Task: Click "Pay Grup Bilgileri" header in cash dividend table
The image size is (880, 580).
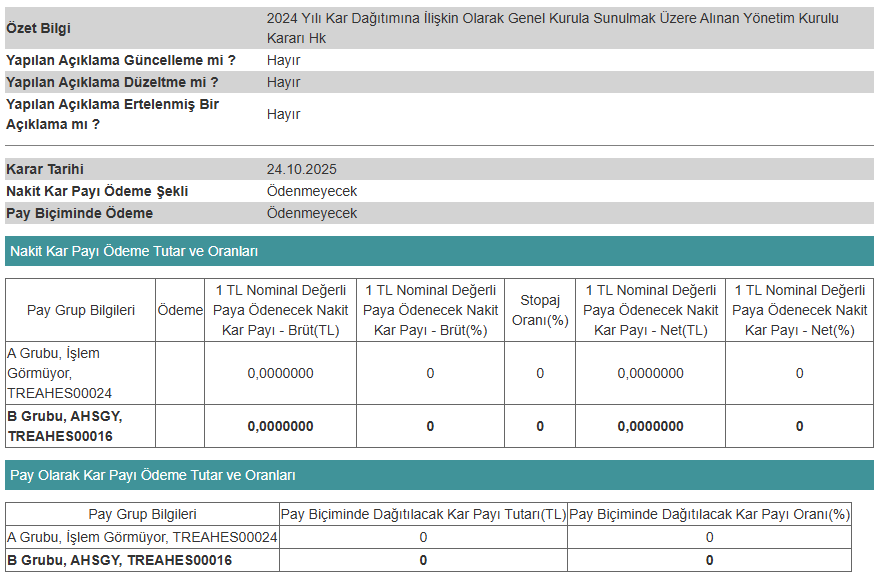Action: tap(81, 310)
